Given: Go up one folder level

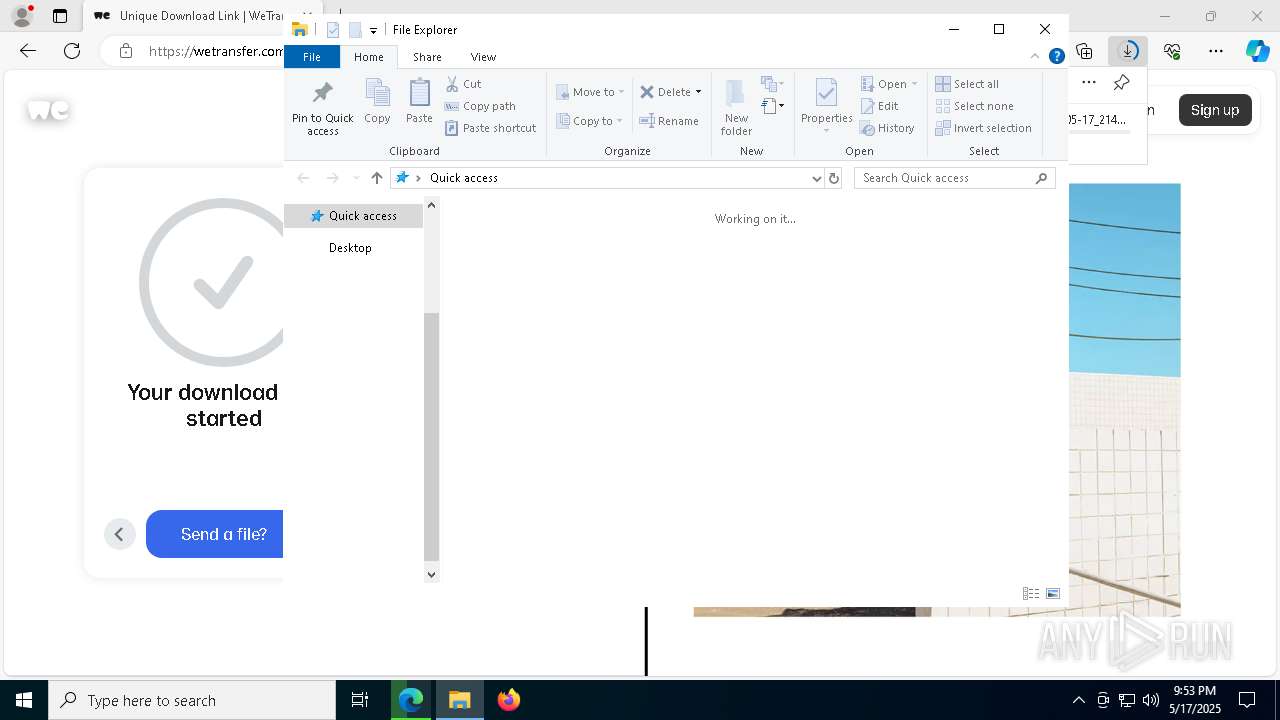Looking at the screenshot, I should (376, 178).
